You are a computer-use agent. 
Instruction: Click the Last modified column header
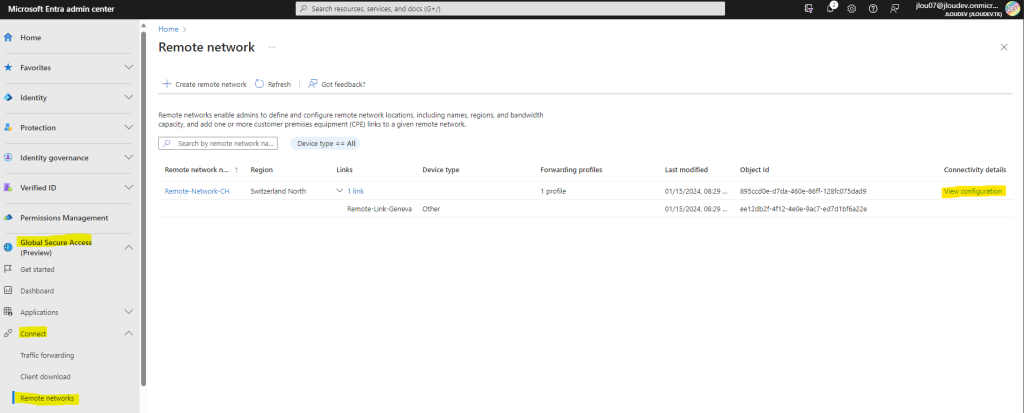coord(686,170)
